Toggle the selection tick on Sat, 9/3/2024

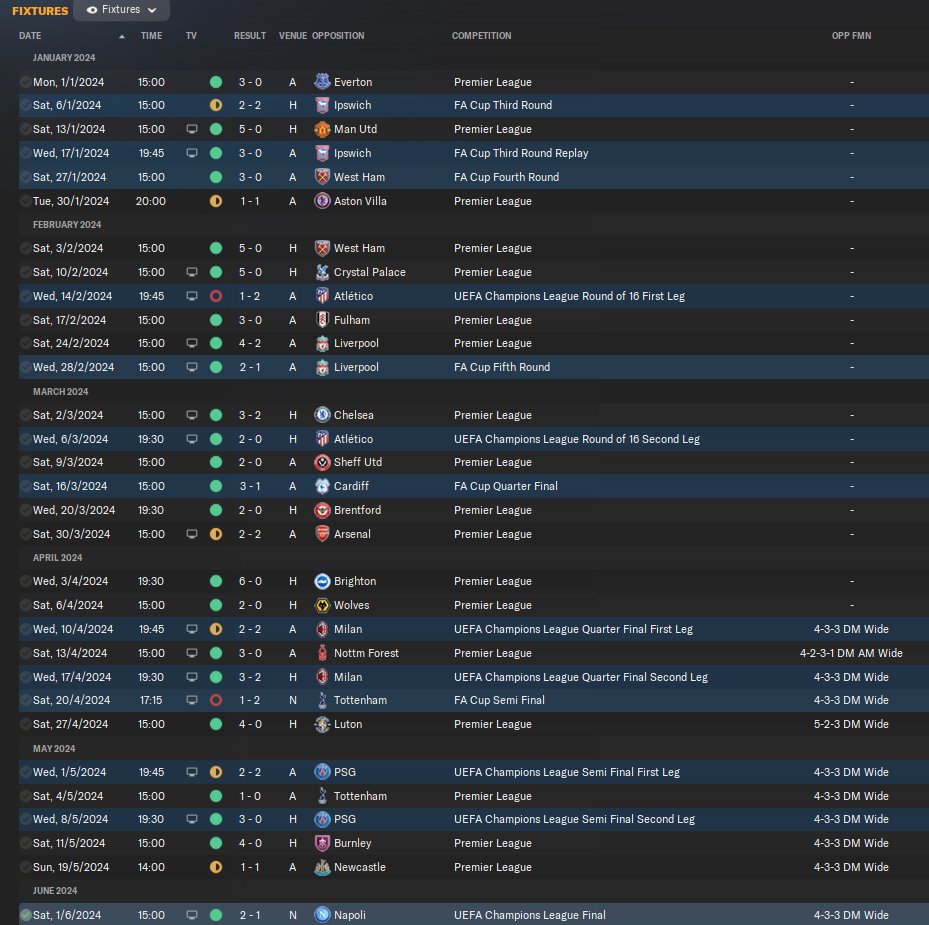(25, 462)
